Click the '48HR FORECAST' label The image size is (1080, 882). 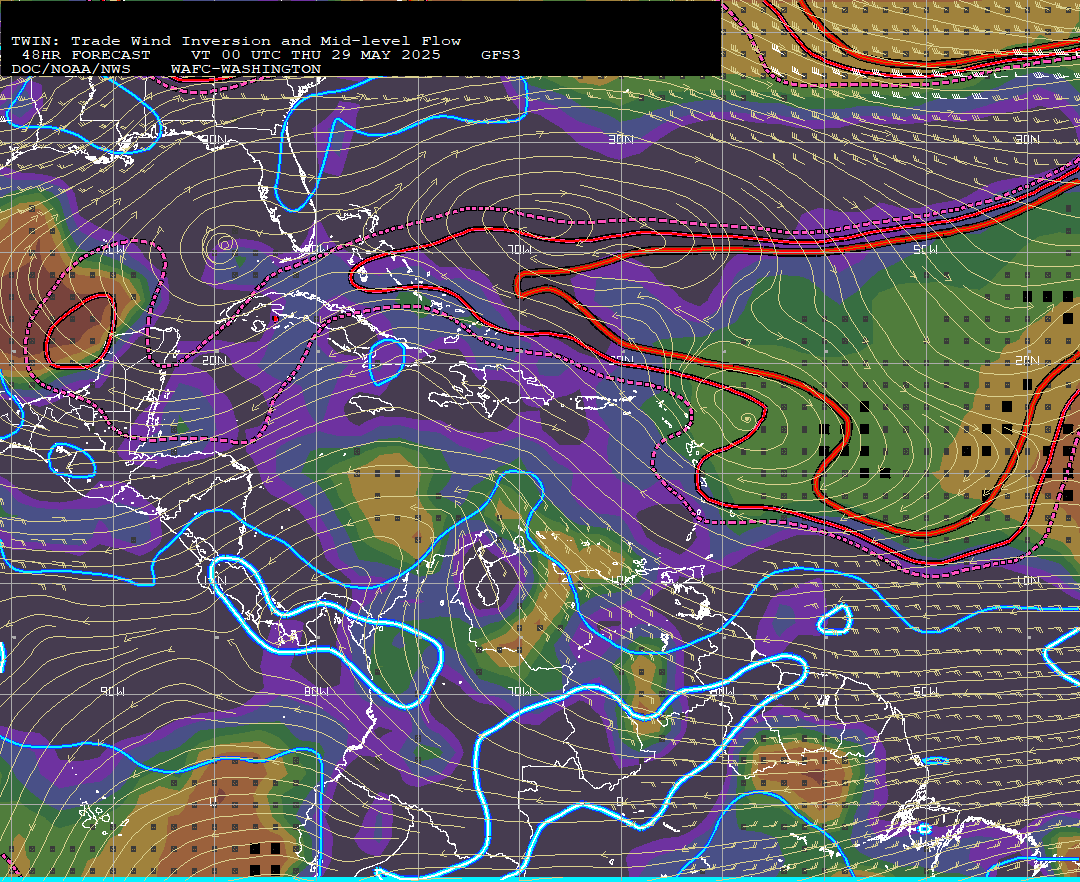click(85, 55)
